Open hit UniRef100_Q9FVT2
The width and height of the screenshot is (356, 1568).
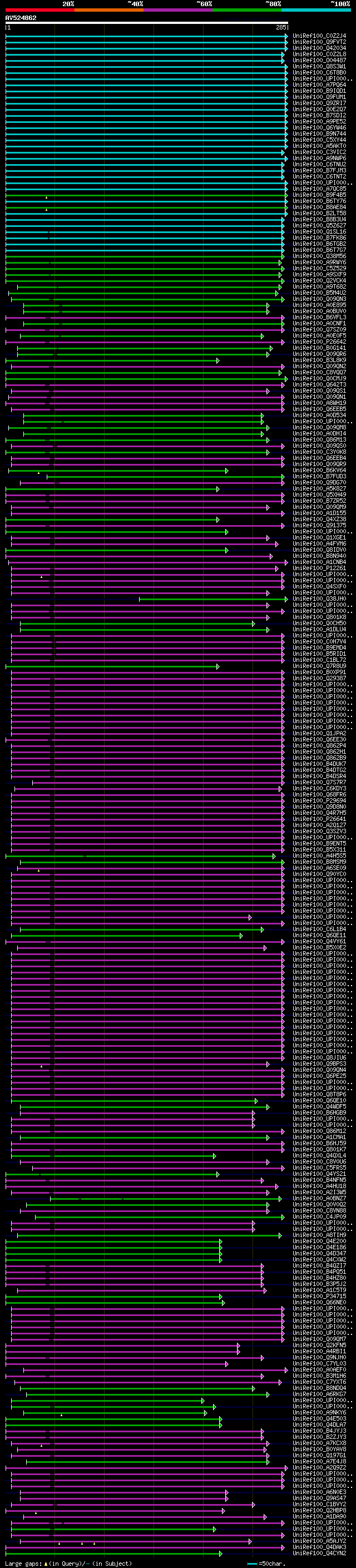[x=319, y=42]
